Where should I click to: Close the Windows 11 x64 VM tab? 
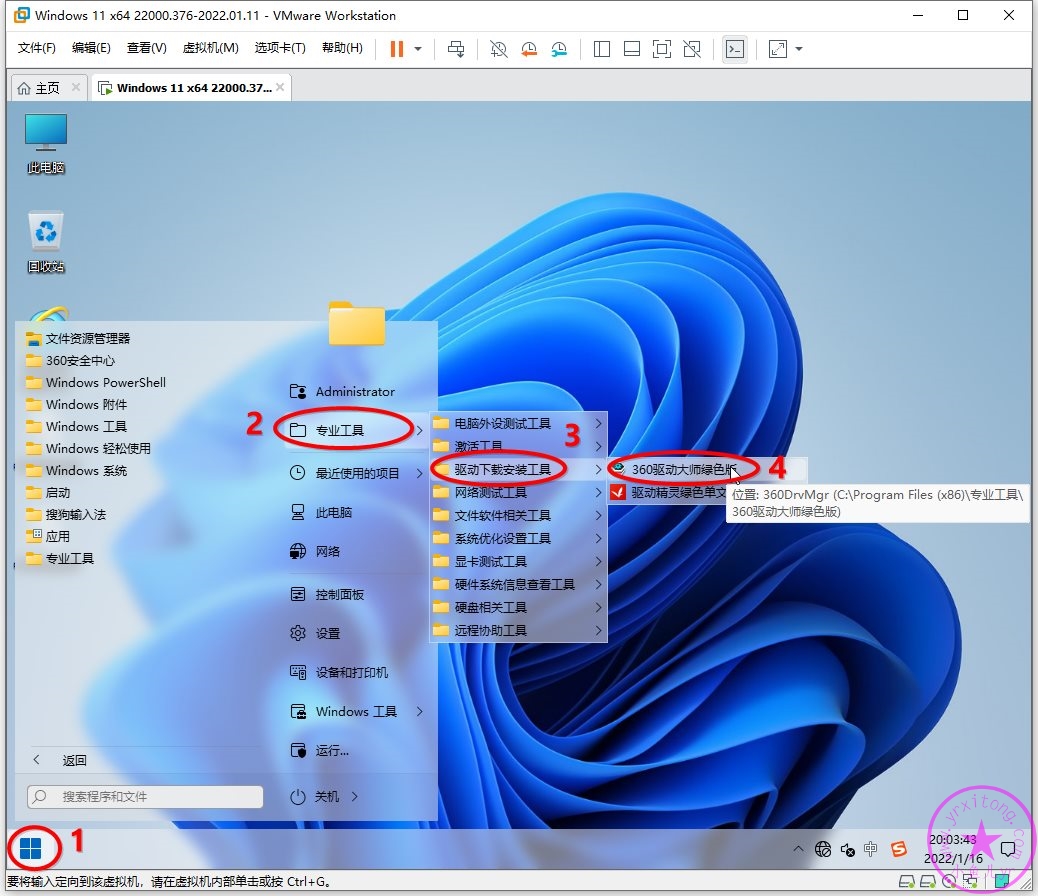click(x=280, y=87)
